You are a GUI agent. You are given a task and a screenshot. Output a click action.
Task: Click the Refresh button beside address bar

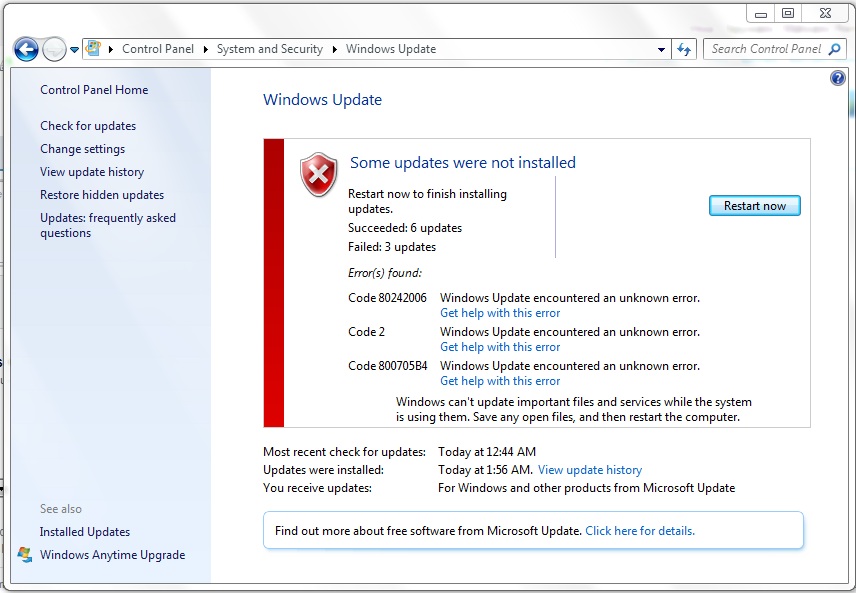[x=683, y=50]
